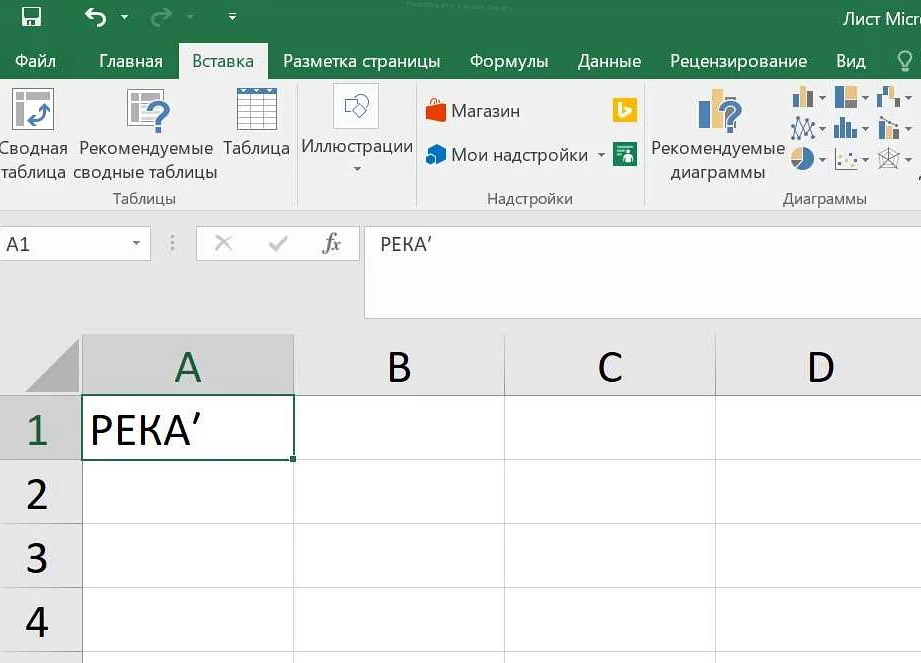Click the Save icon in quick access toolbar
Screen dimensions: 921x663
tap(31, 17)
